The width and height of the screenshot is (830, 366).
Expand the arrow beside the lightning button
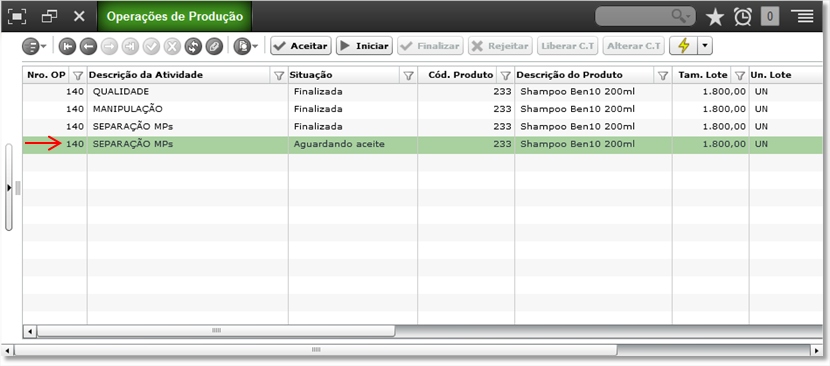coord(705,46)
